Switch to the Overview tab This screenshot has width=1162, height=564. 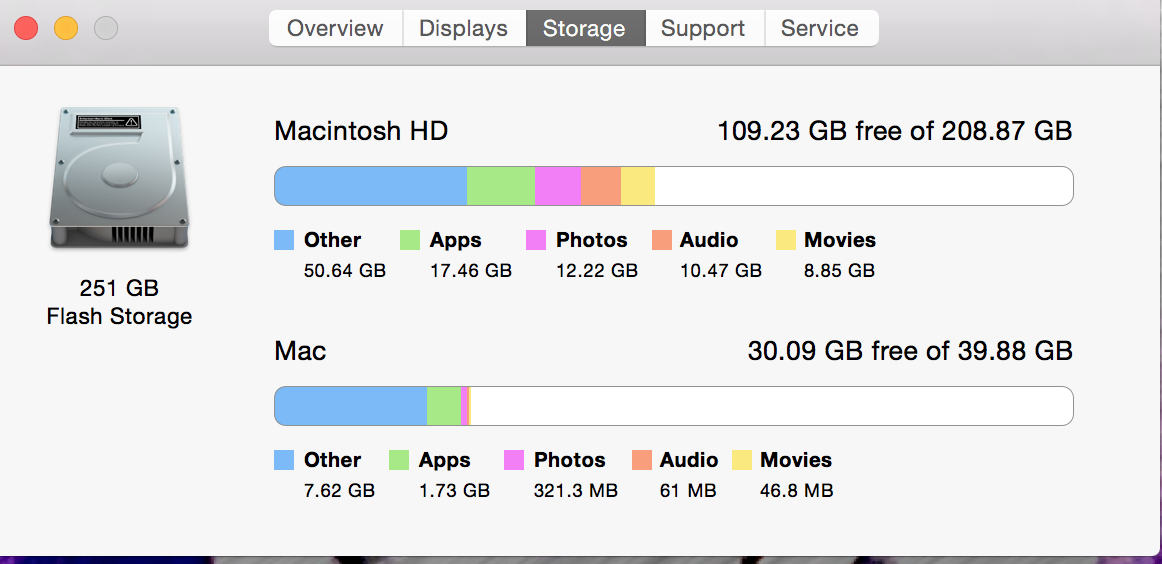click(x=335, y=28)
